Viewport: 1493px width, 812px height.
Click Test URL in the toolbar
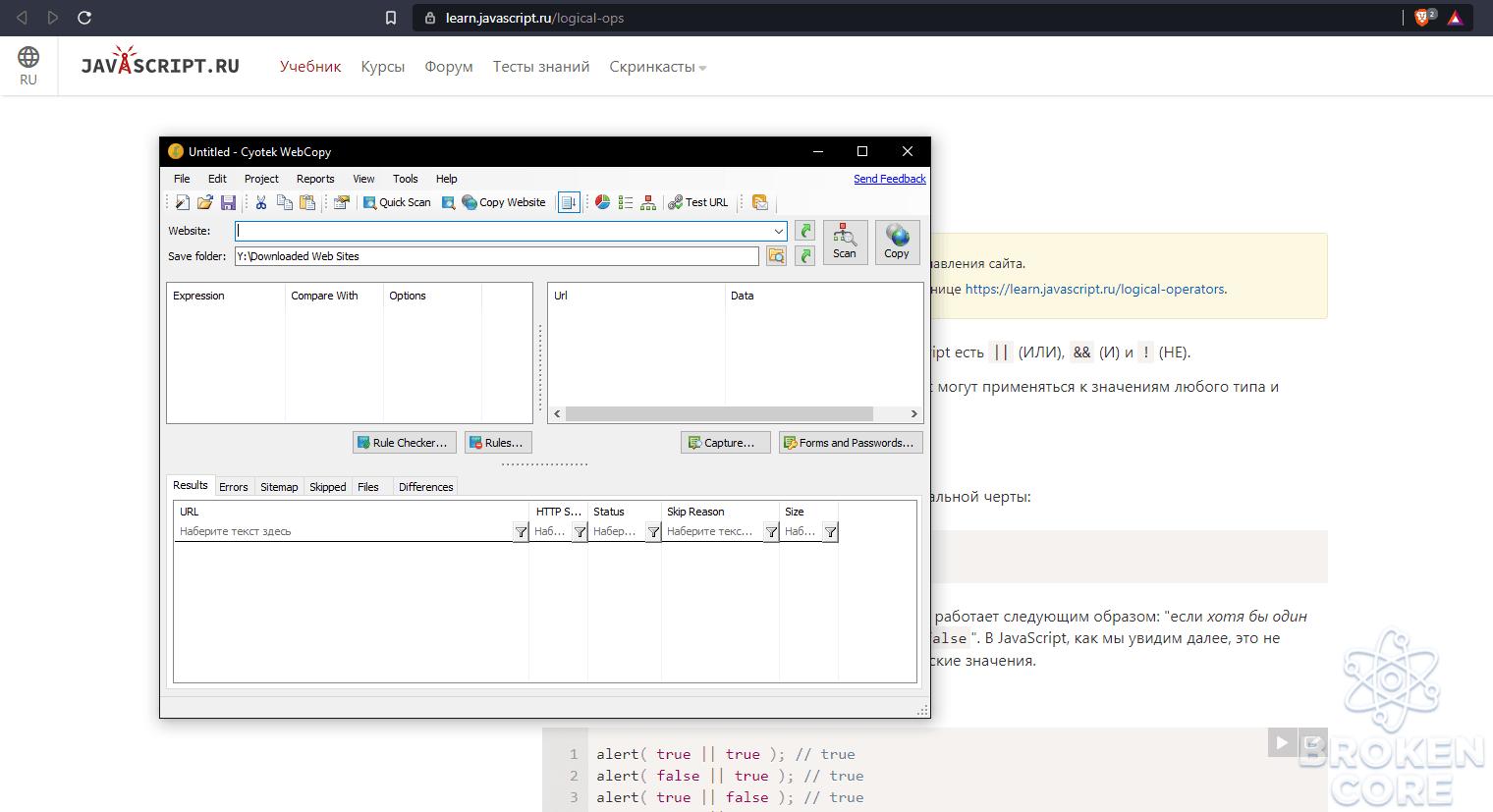click(698, 202)
